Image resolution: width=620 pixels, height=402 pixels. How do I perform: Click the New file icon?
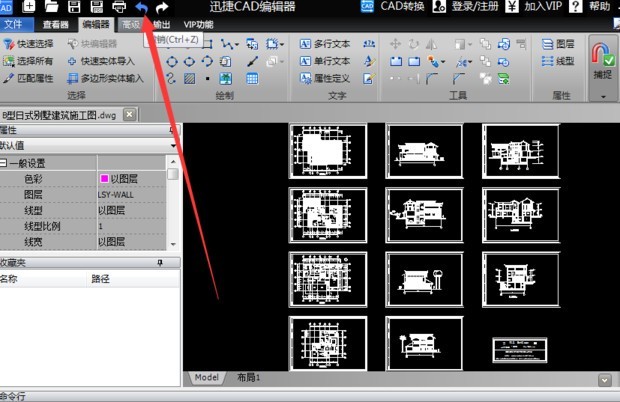coord(28,6)
